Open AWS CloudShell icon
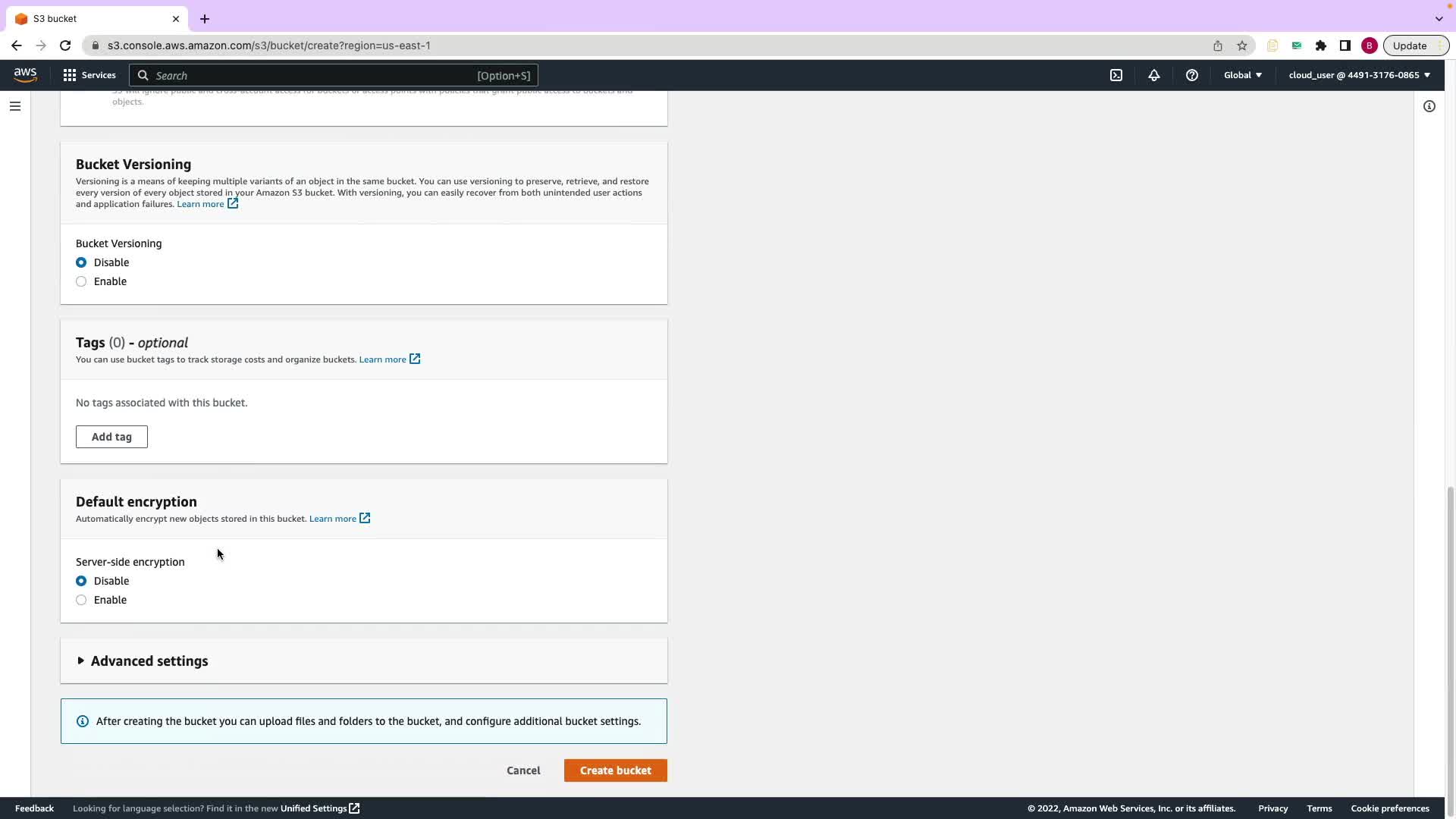This screenshot has height=819, width=1456. tap(1116, 75)
